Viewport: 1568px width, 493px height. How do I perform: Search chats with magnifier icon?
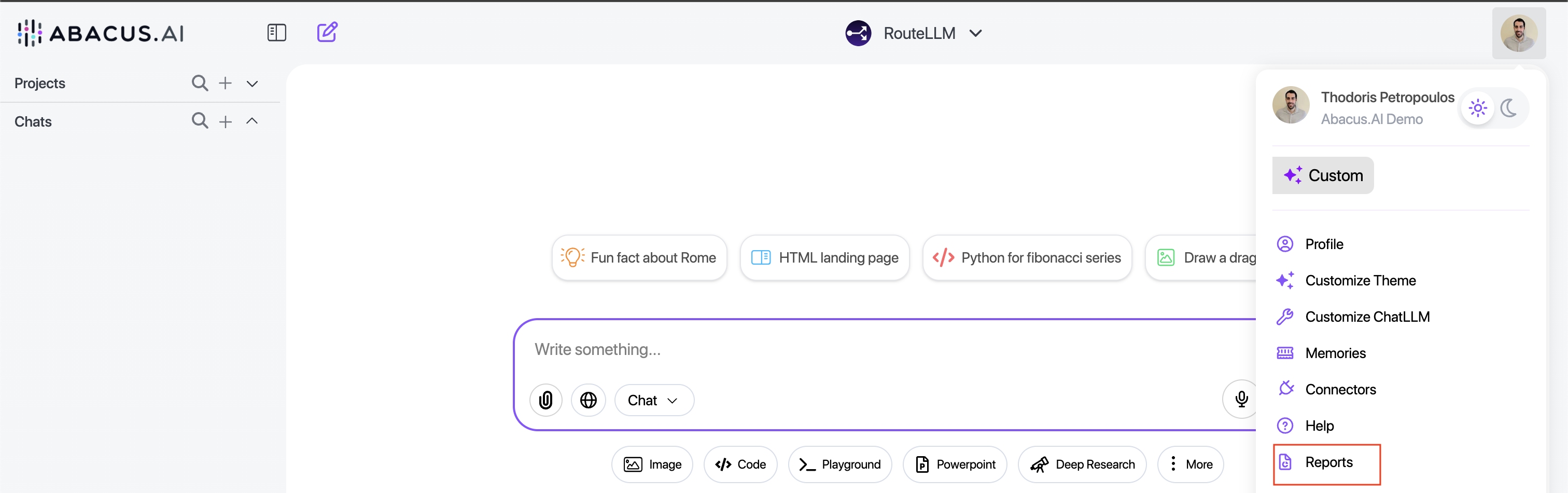click(x=200, y=121)
